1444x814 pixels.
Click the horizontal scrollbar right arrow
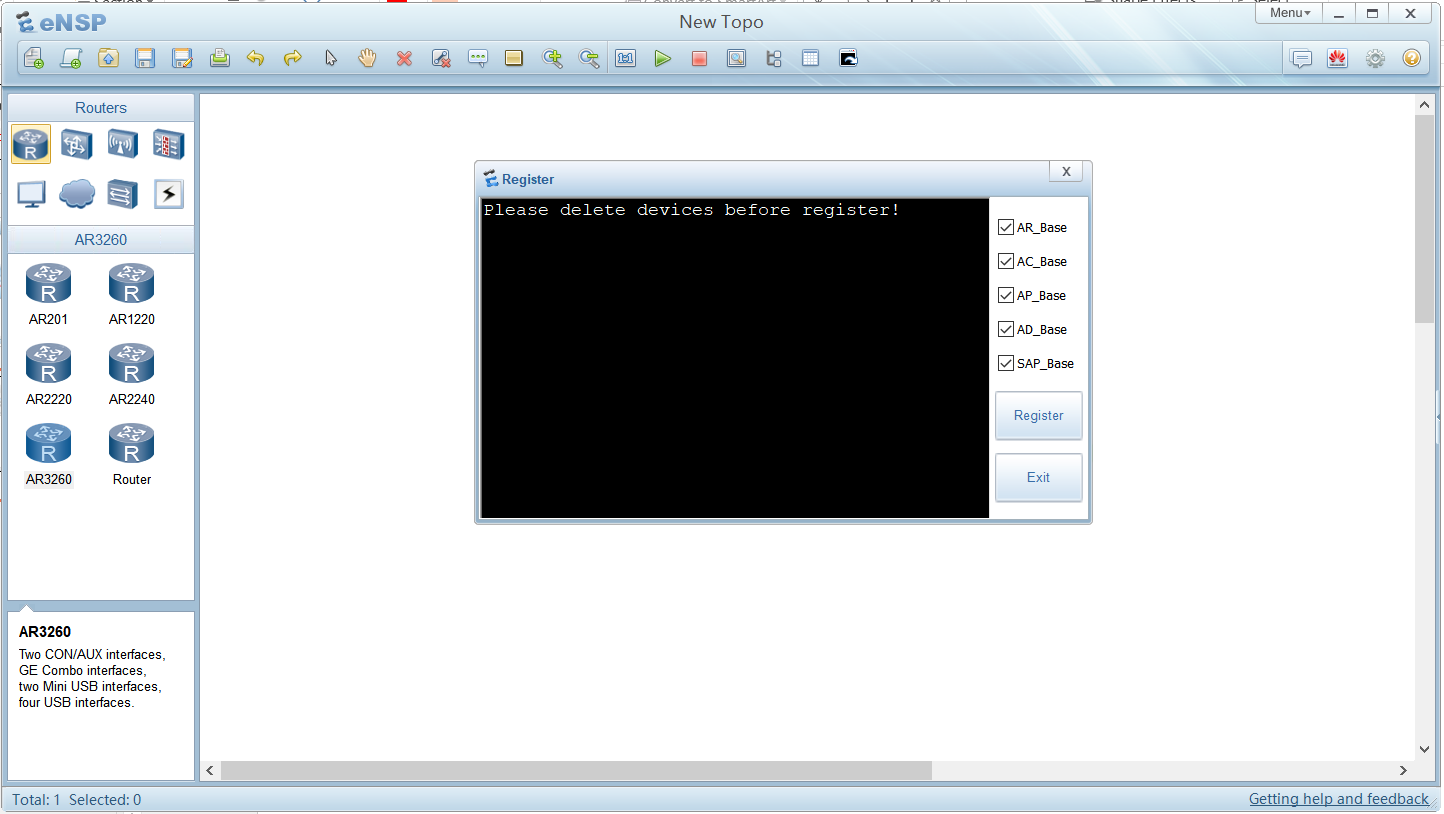(1403, 771)
